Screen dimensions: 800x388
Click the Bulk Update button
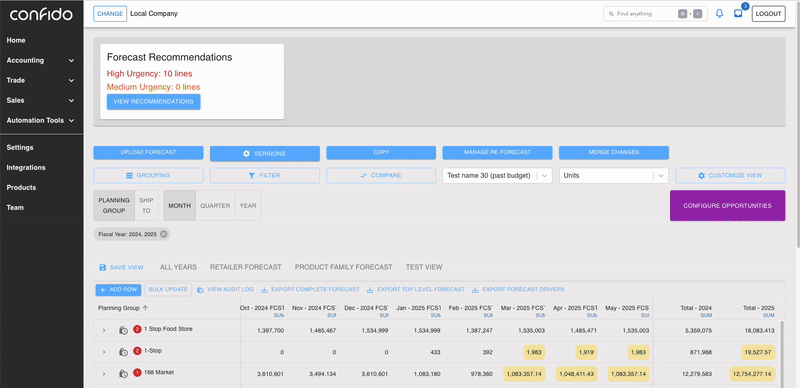click(x=168, y=289)
